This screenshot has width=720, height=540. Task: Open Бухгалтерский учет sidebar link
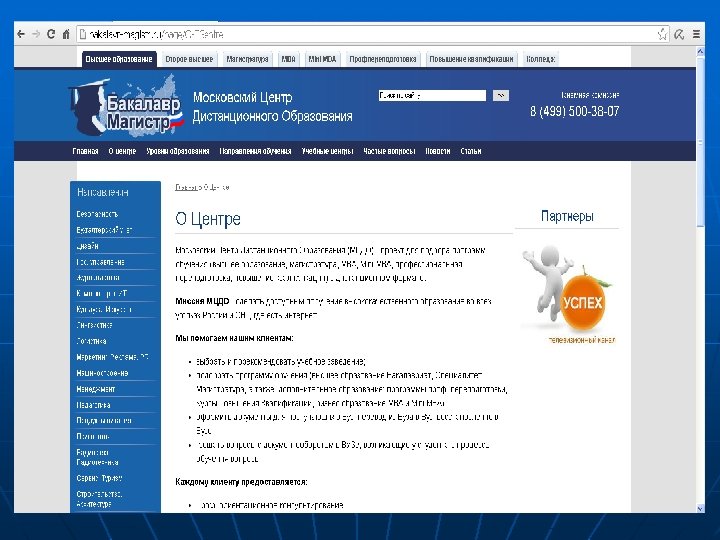coord(104,230)
